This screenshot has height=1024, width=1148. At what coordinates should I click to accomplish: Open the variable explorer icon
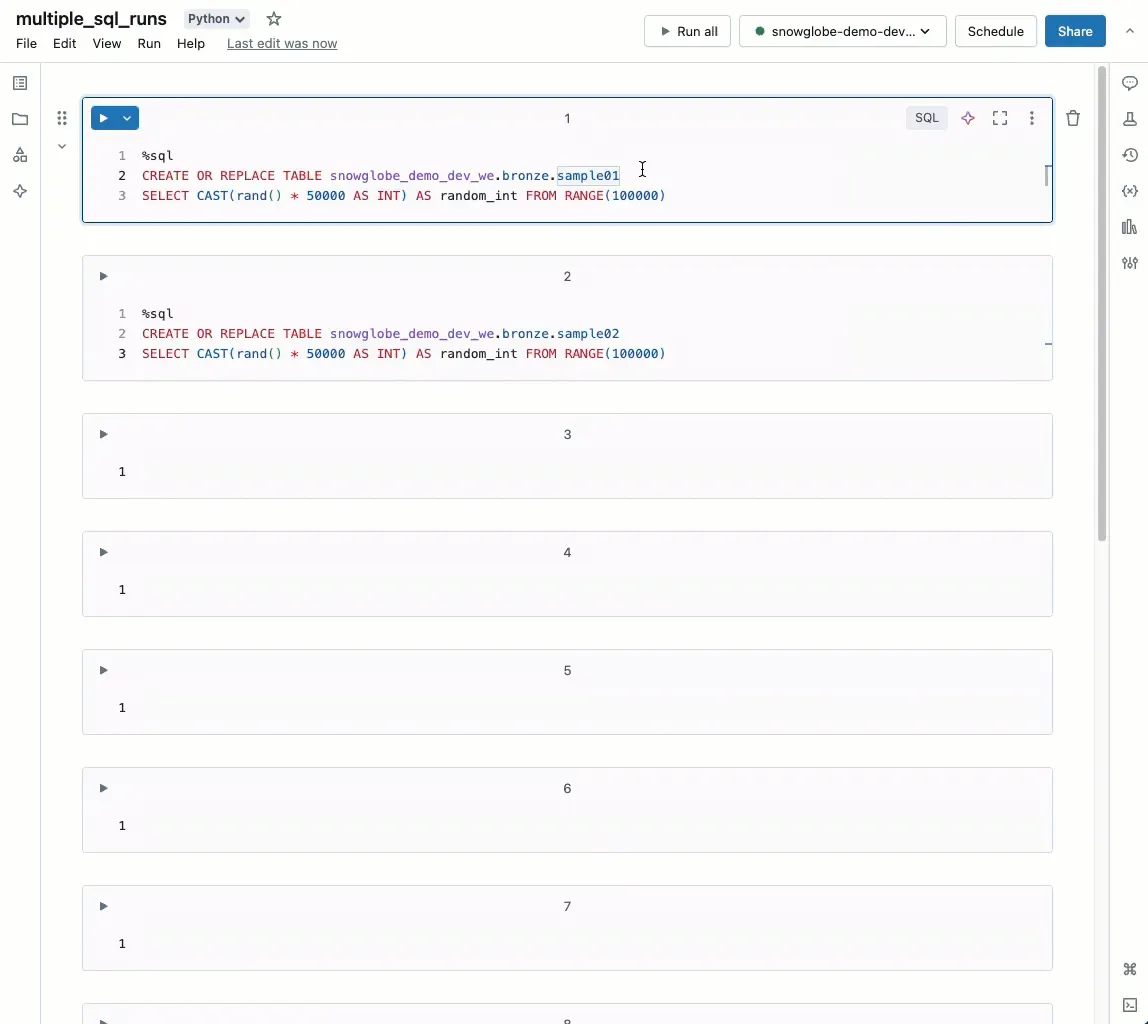click(x=1130, y=191)
